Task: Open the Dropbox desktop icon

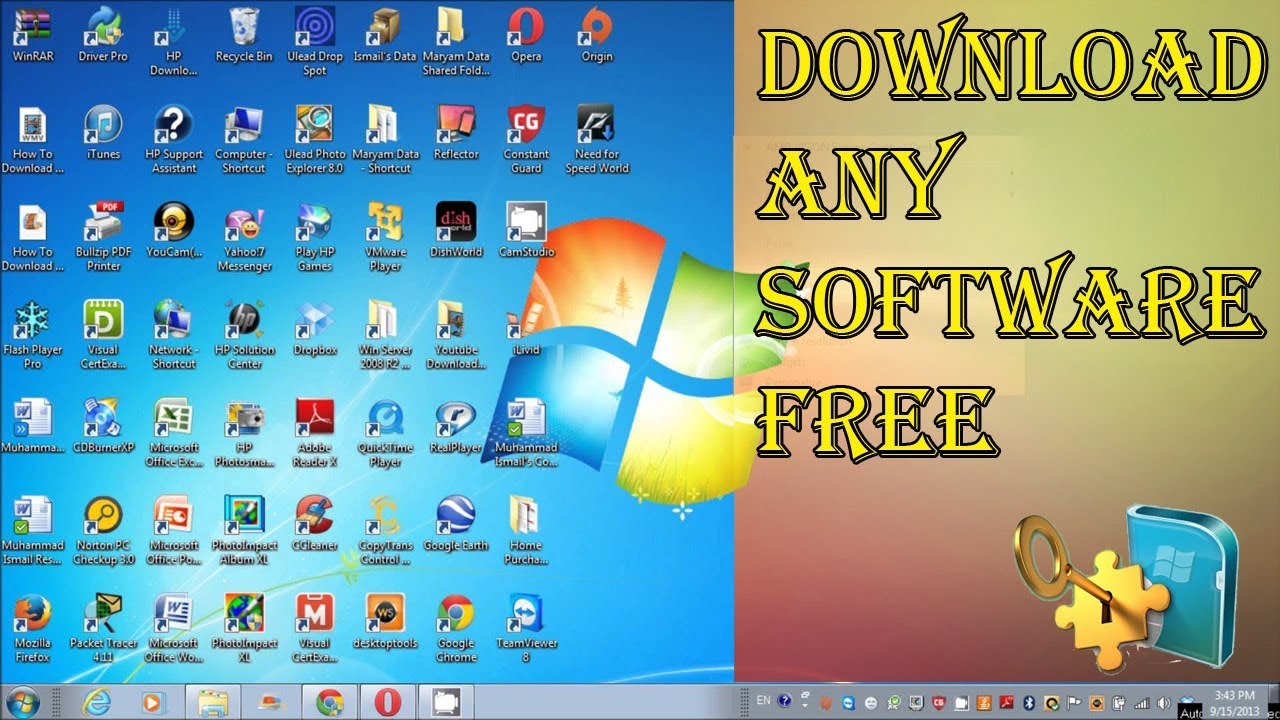Action: pyautogui.click(x=315, y=329)
